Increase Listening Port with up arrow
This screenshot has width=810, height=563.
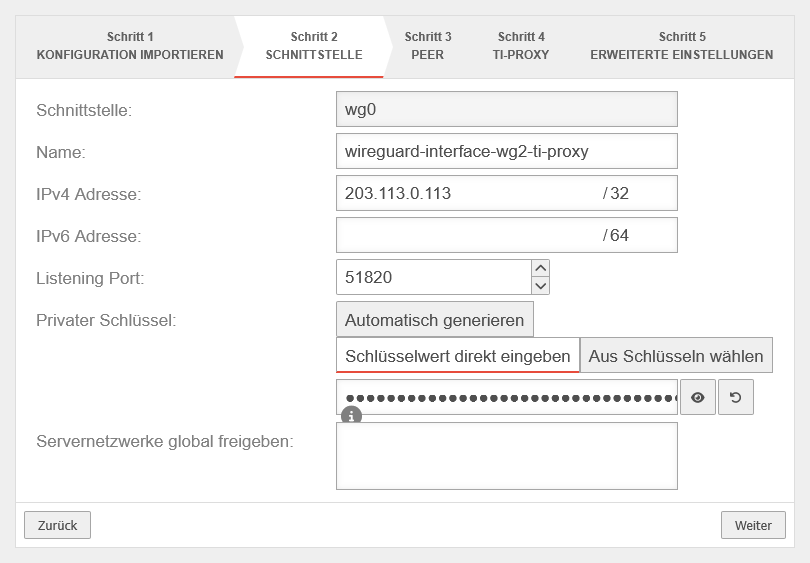point(541,268)
